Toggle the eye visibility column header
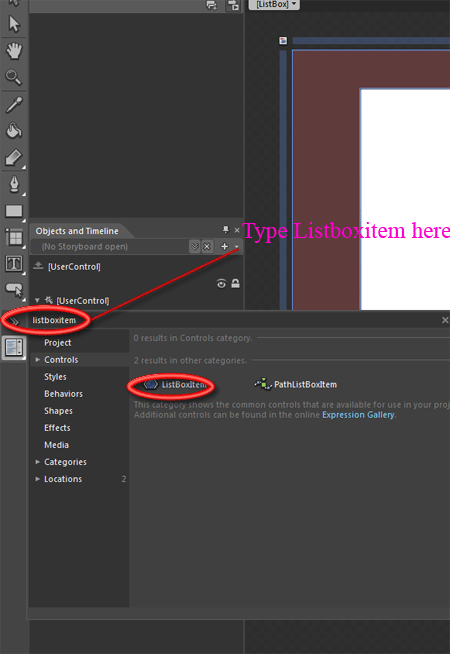Screen dimensions: 450x654 [221, 284]
